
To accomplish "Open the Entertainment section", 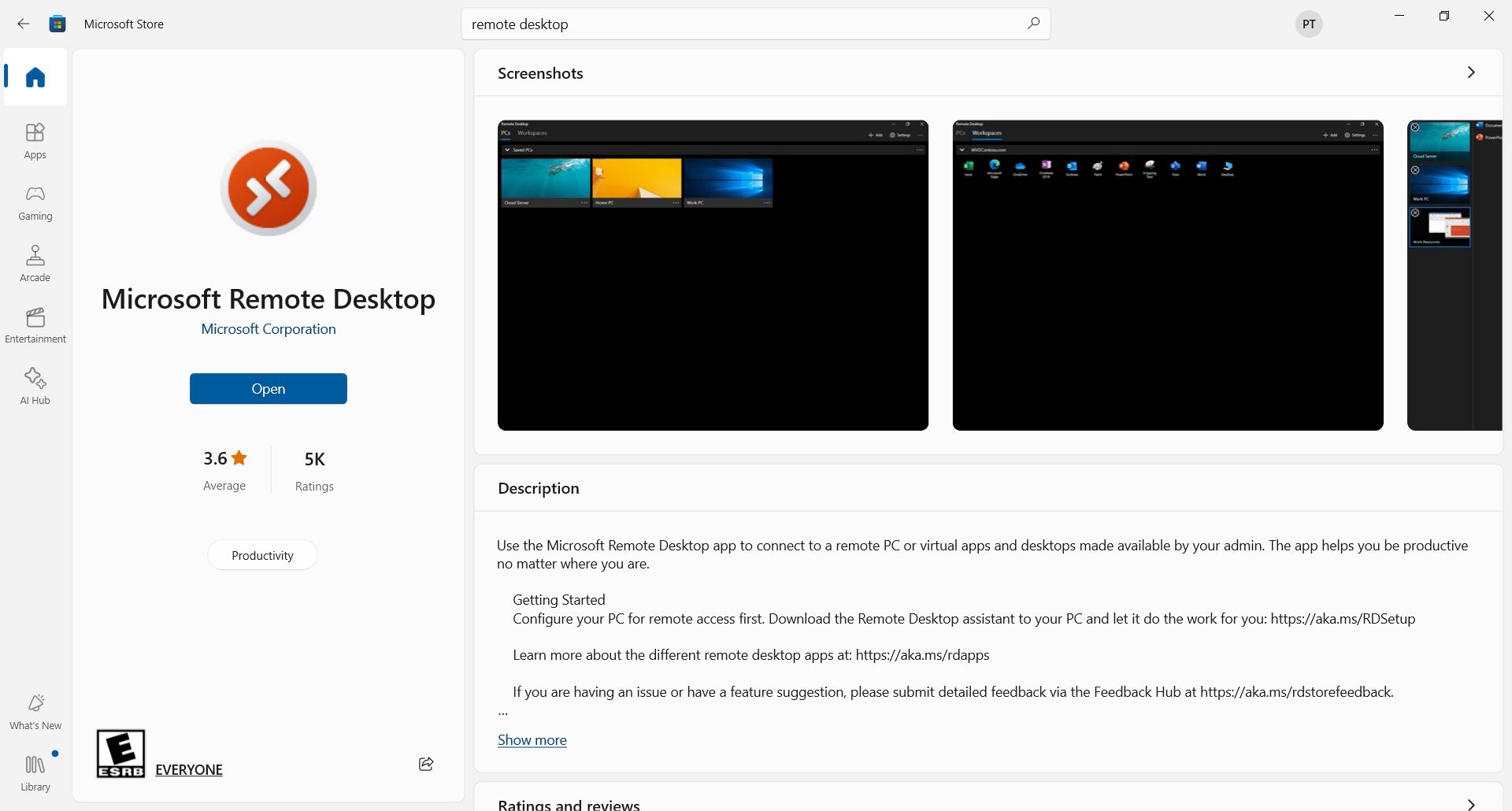I will point(35,325).
